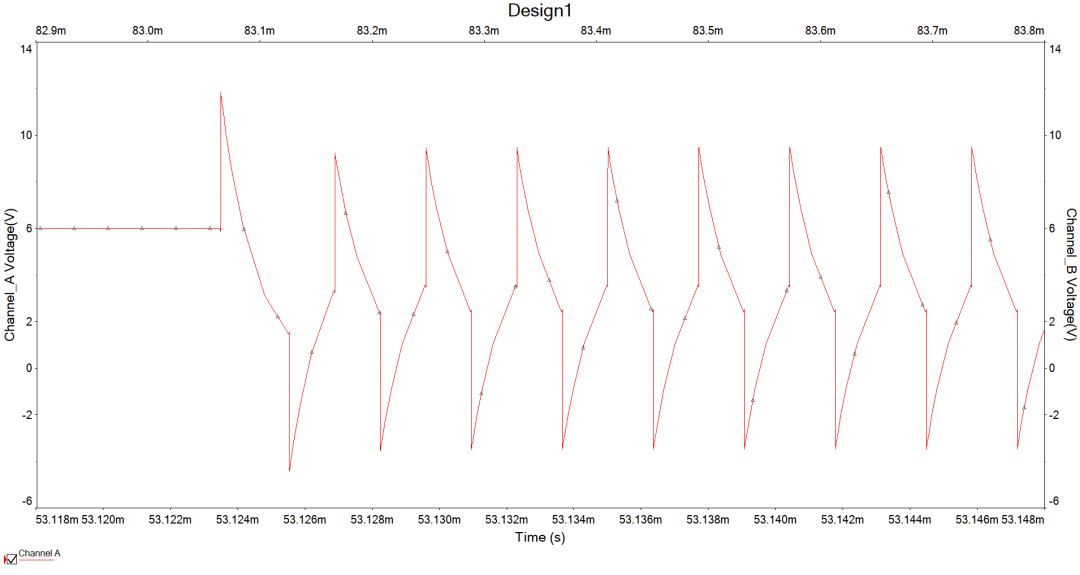The width and height of the screenshot is (1080, 575).
Task: Click the red selected-trace arrow marker beside checkbox
Action: (5, 559)
